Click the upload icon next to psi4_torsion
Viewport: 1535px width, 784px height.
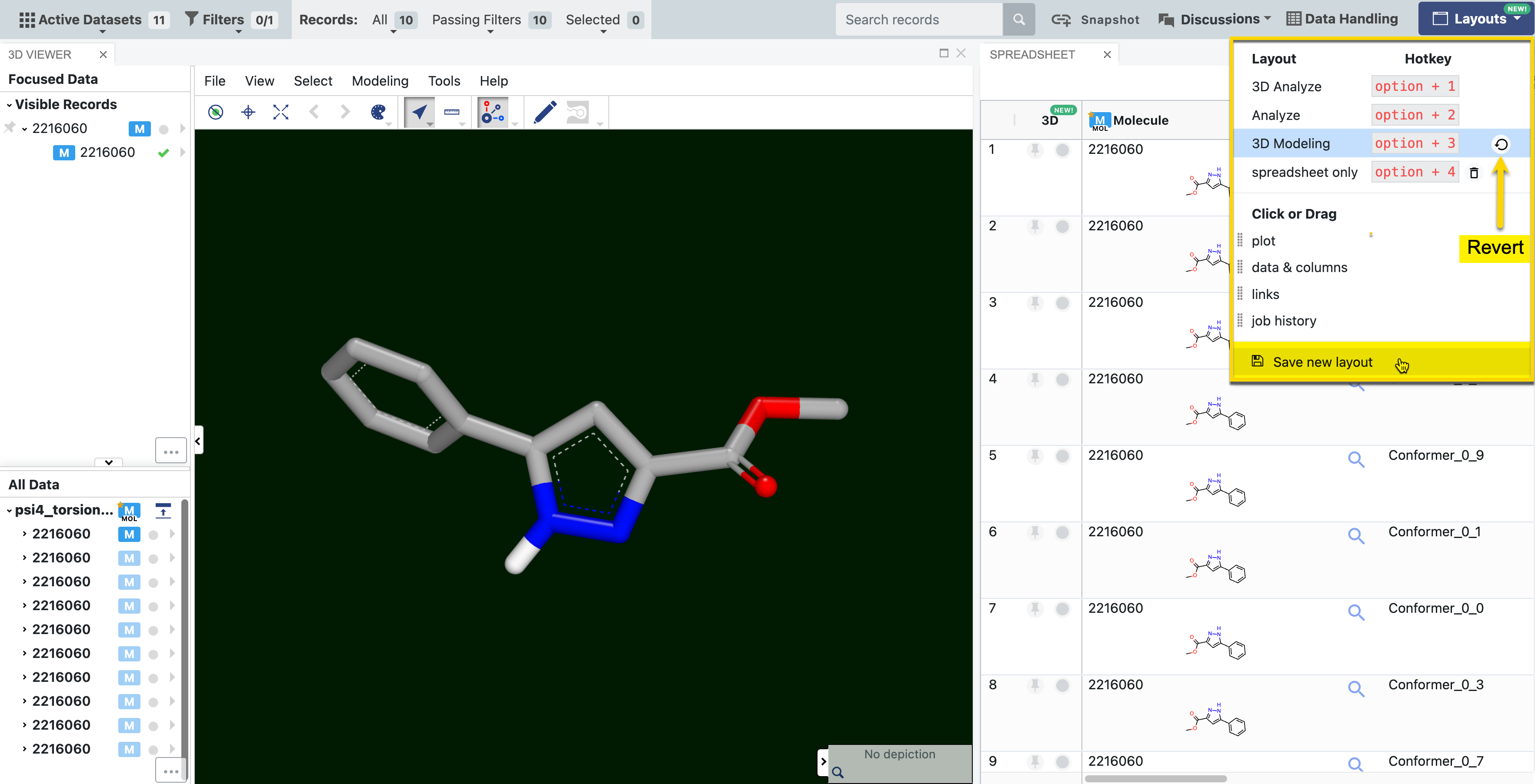tap(163, 511)
